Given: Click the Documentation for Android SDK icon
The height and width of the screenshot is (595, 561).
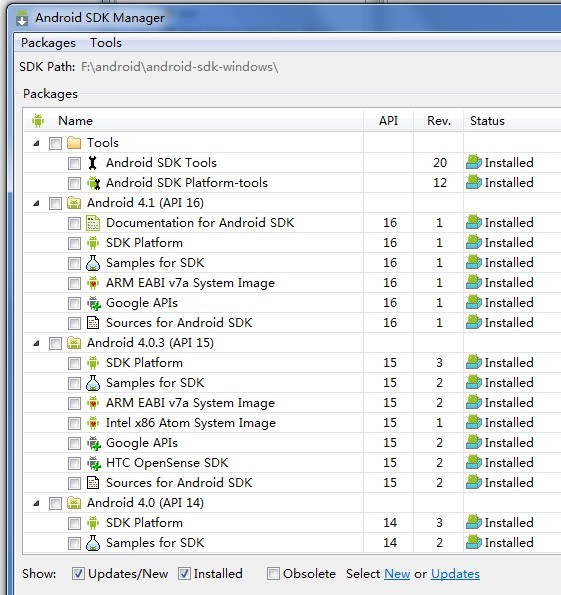Looking at the screenshot, I should click(x=93, y=223).
